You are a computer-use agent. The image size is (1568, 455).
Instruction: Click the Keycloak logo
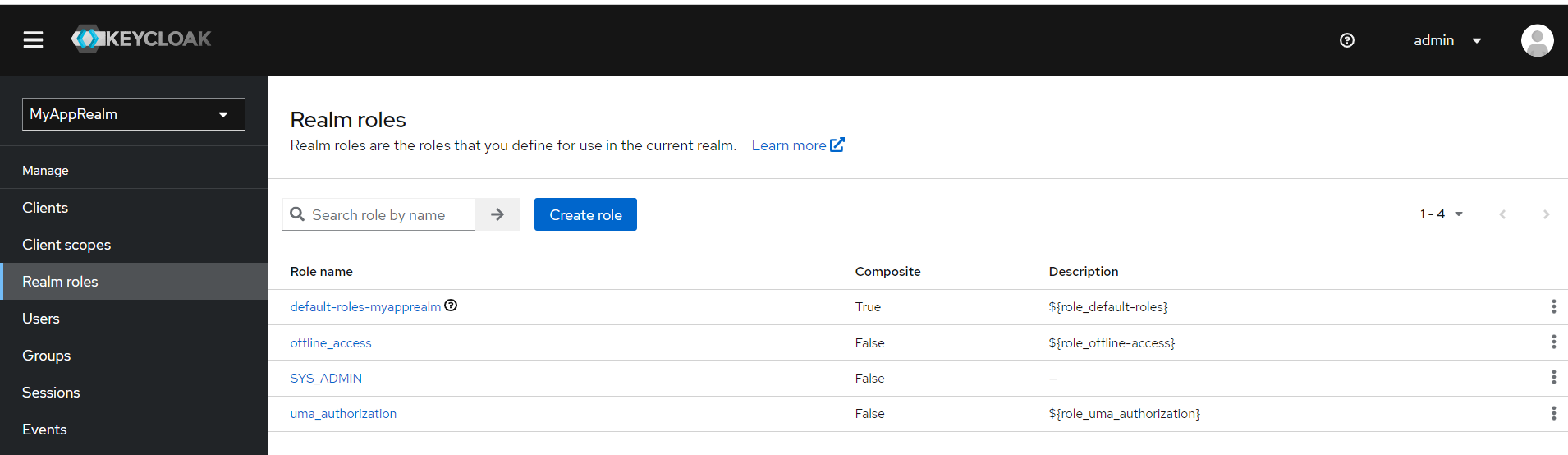pyautogui.click(x=141, y=39)
